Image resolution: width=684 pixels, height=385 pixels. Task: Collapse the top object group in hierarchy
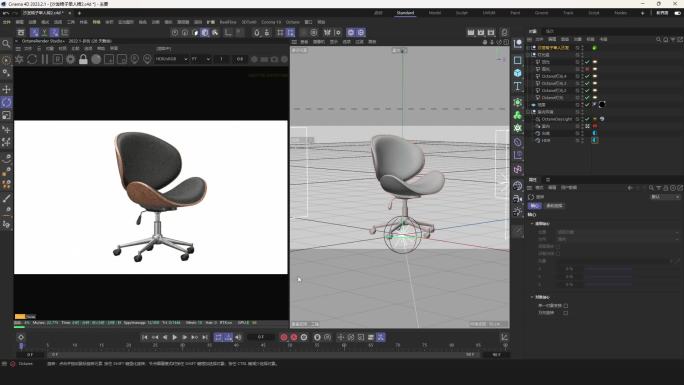click(528, 48)
